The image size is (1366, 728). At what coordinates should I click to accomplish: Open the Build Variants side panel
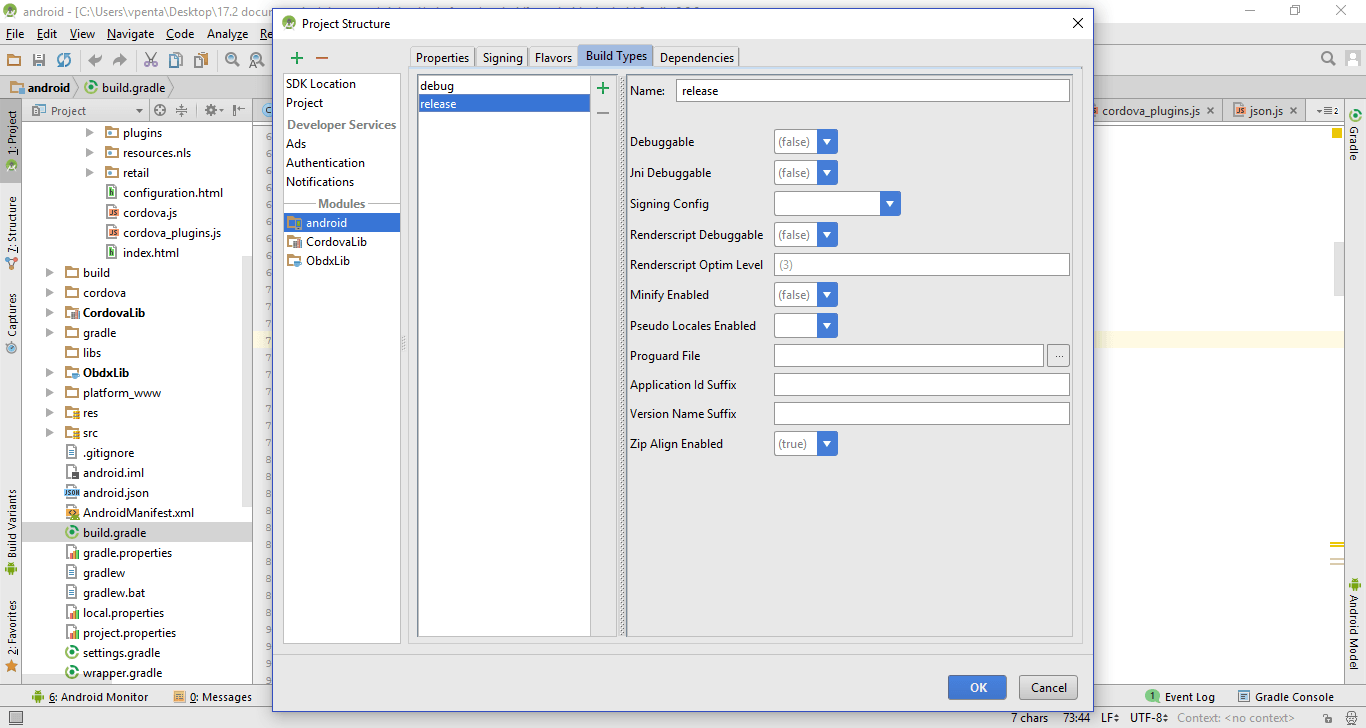click(x=12, y=532)
